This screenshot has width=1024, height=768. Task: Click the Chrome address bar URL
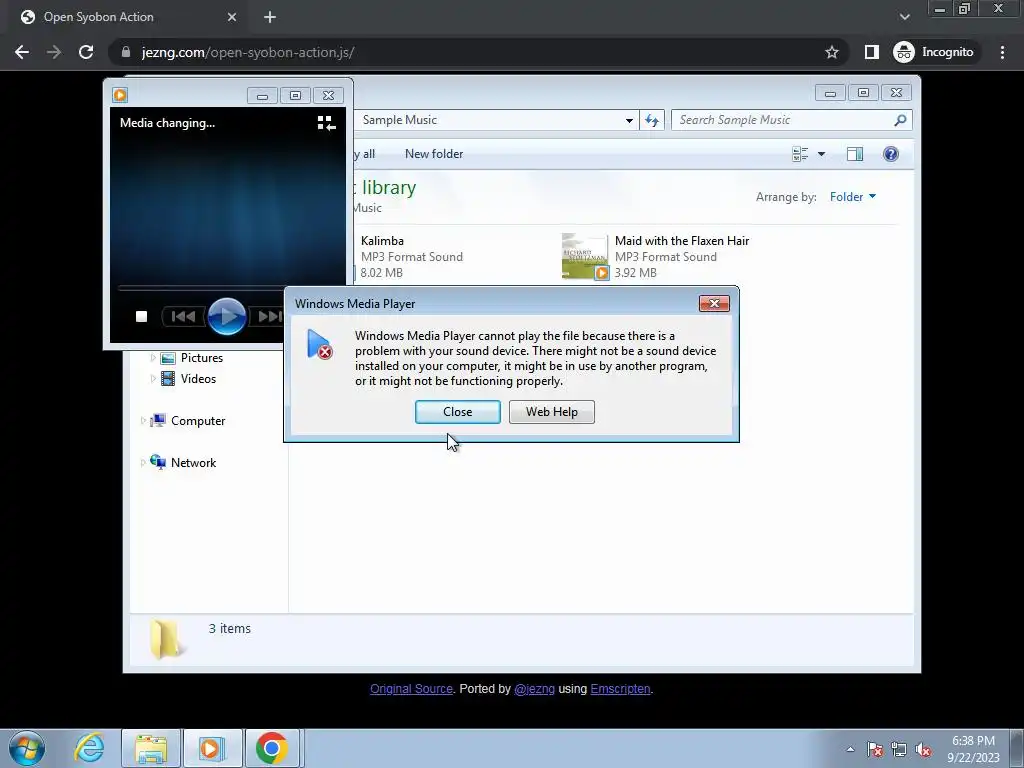[x=248, y=52]
